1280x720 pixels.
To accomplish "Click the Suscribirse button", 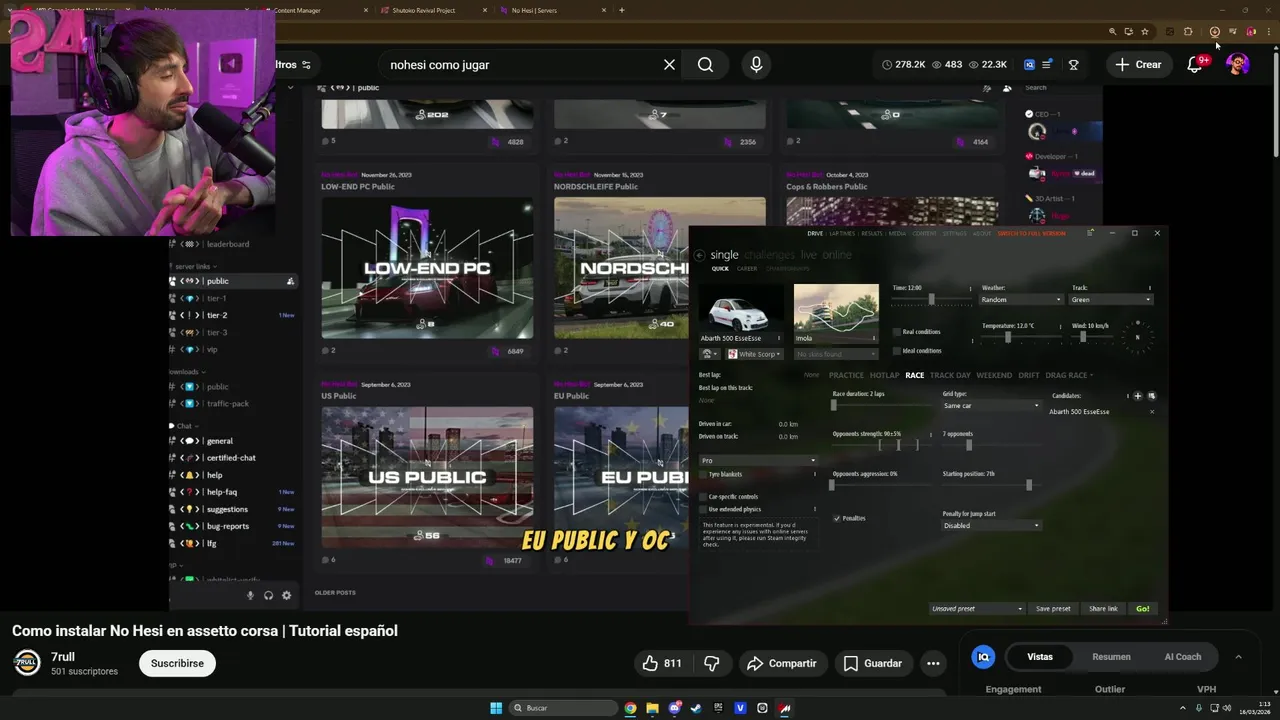I will [x=177, y=663].
